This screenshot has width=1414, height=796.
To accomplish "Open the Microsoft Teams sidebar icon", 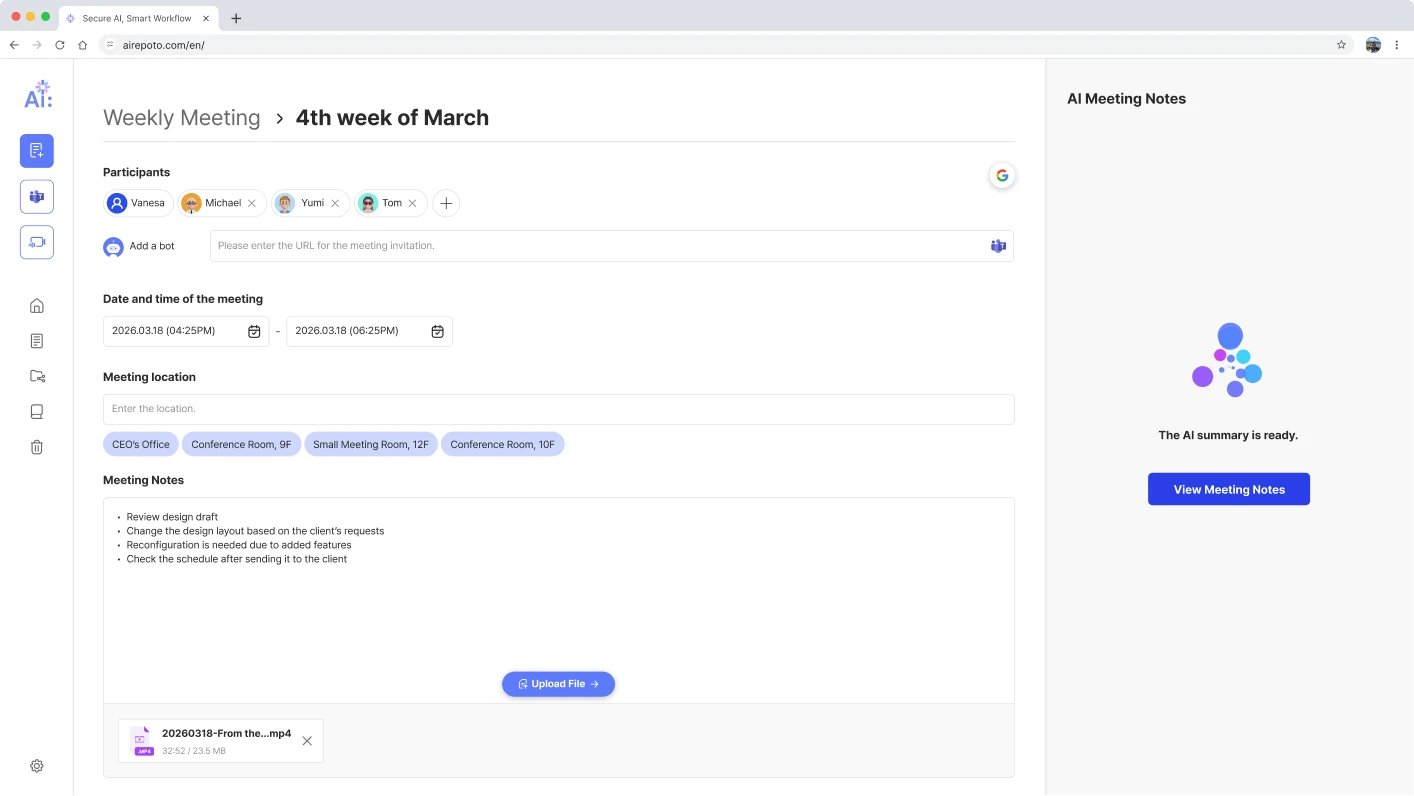I will click(x=37, y=197).
